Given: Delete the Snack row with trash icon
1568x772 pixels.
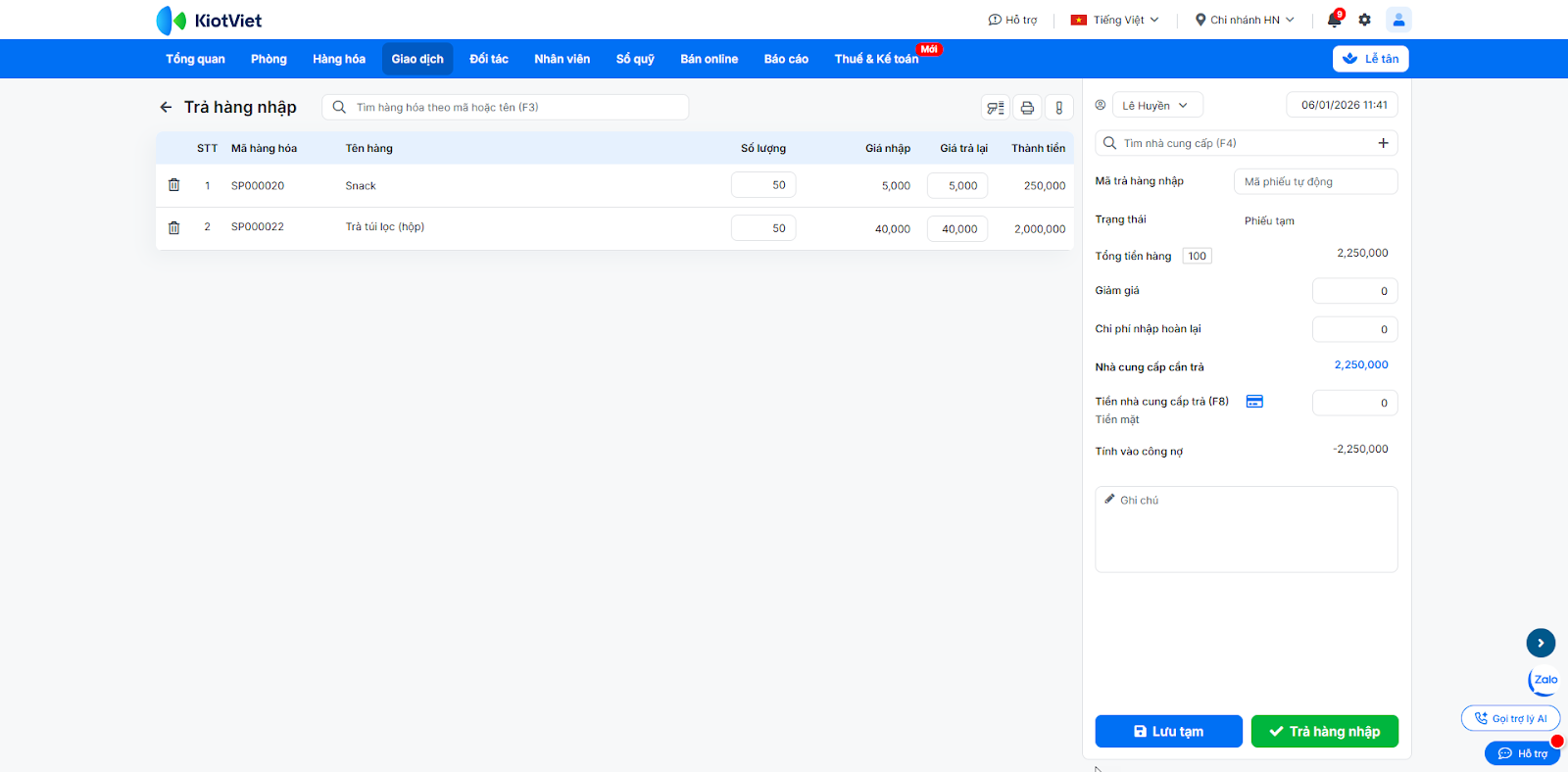Looking at the screenshot, I should 173,185.
